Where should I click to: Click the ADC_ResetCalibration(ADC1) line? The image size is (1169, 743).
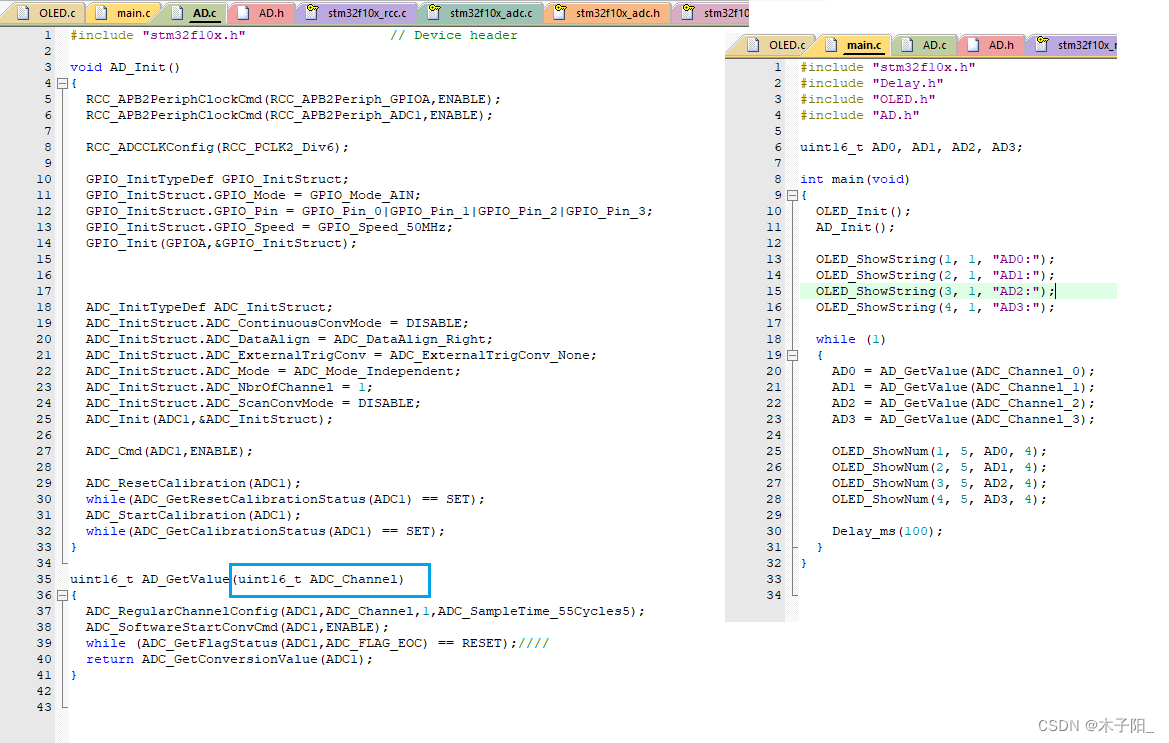tap(193, 484)
